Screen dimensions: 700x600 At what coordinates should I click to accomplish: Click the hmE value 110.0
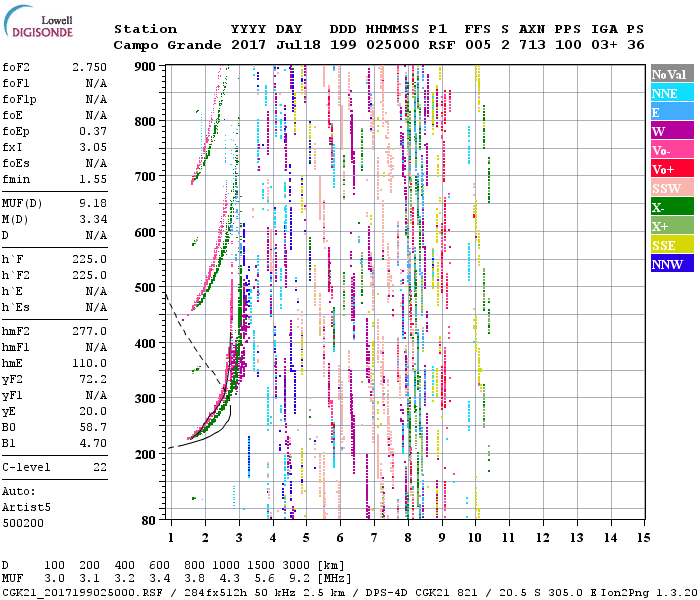pos(89,363)
